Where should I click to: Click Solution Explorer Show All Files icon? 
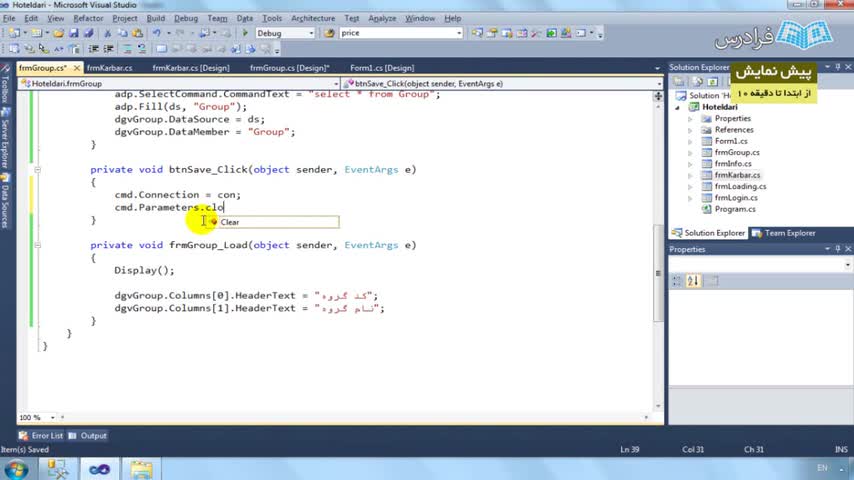click(x=697, y=82)
